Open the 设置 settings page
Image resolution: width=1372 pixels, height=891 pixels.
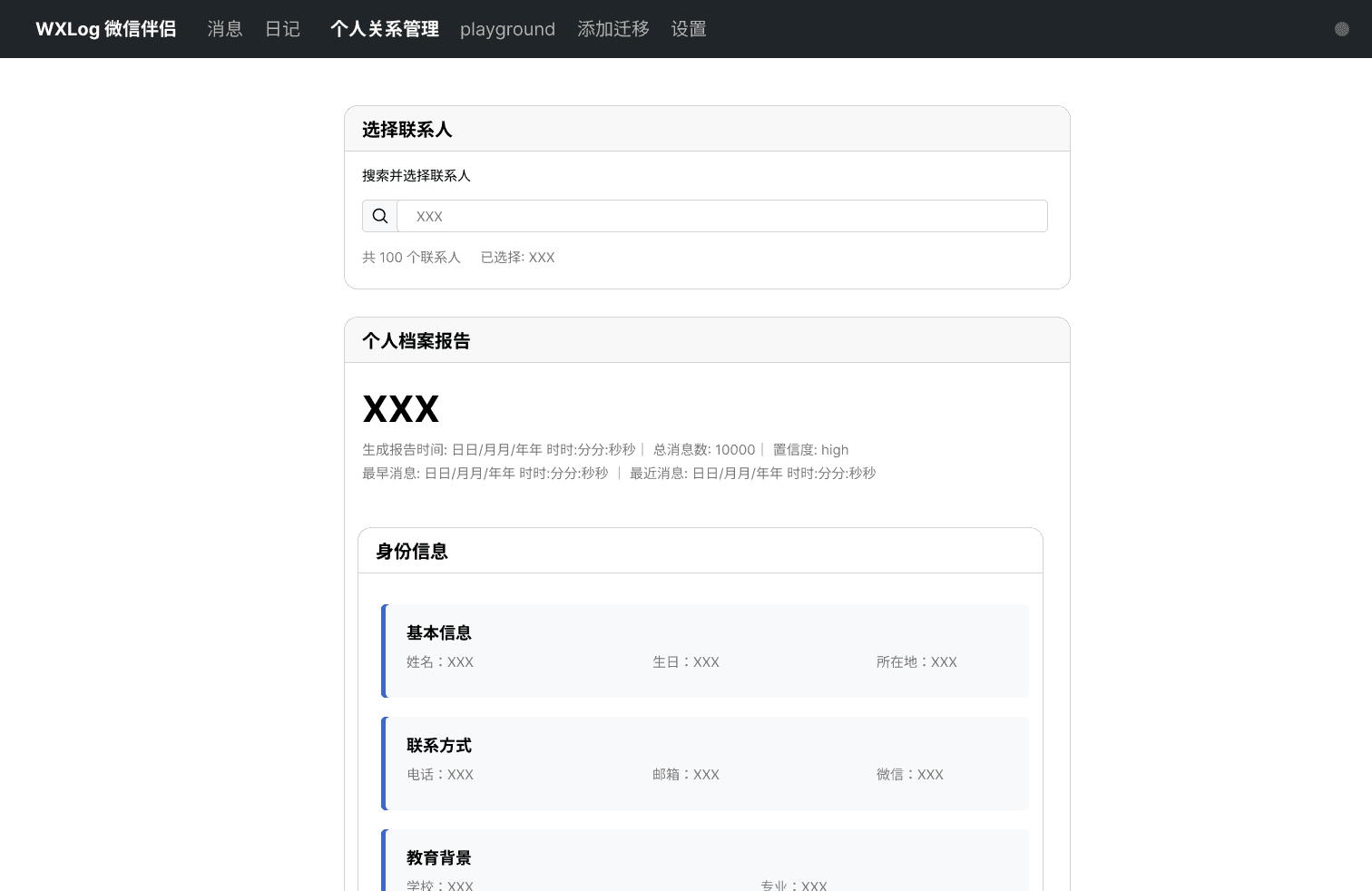click(x=689, y=29)
